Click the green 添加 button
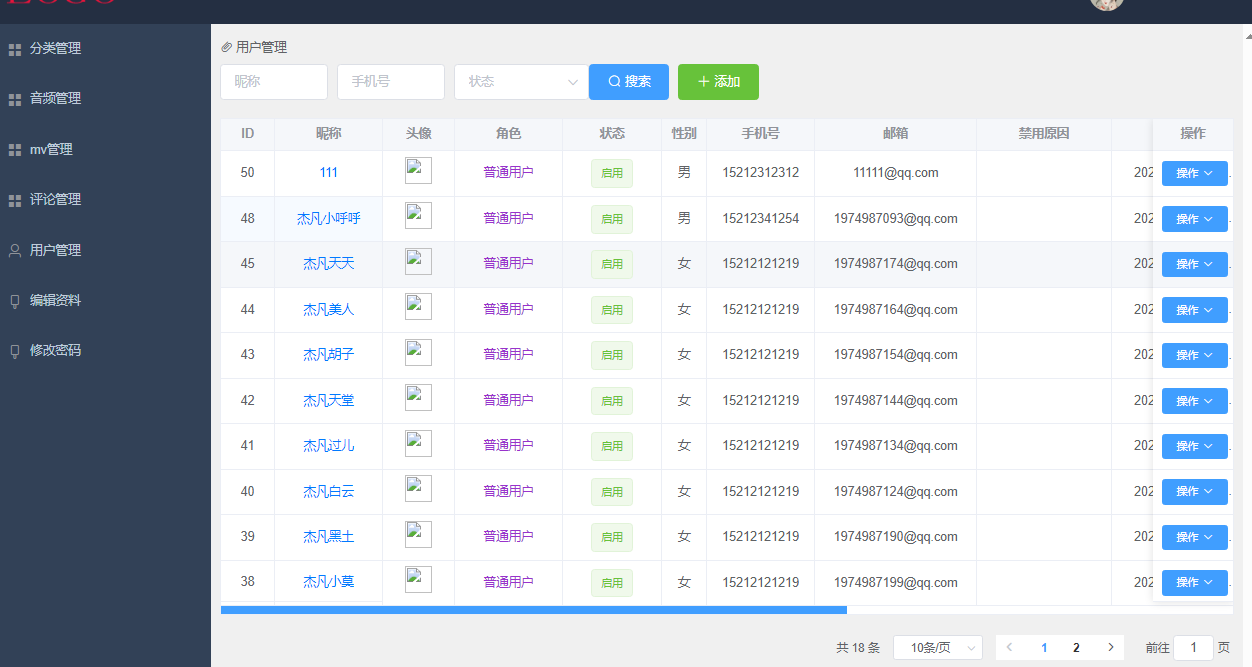 click(718, 82)
